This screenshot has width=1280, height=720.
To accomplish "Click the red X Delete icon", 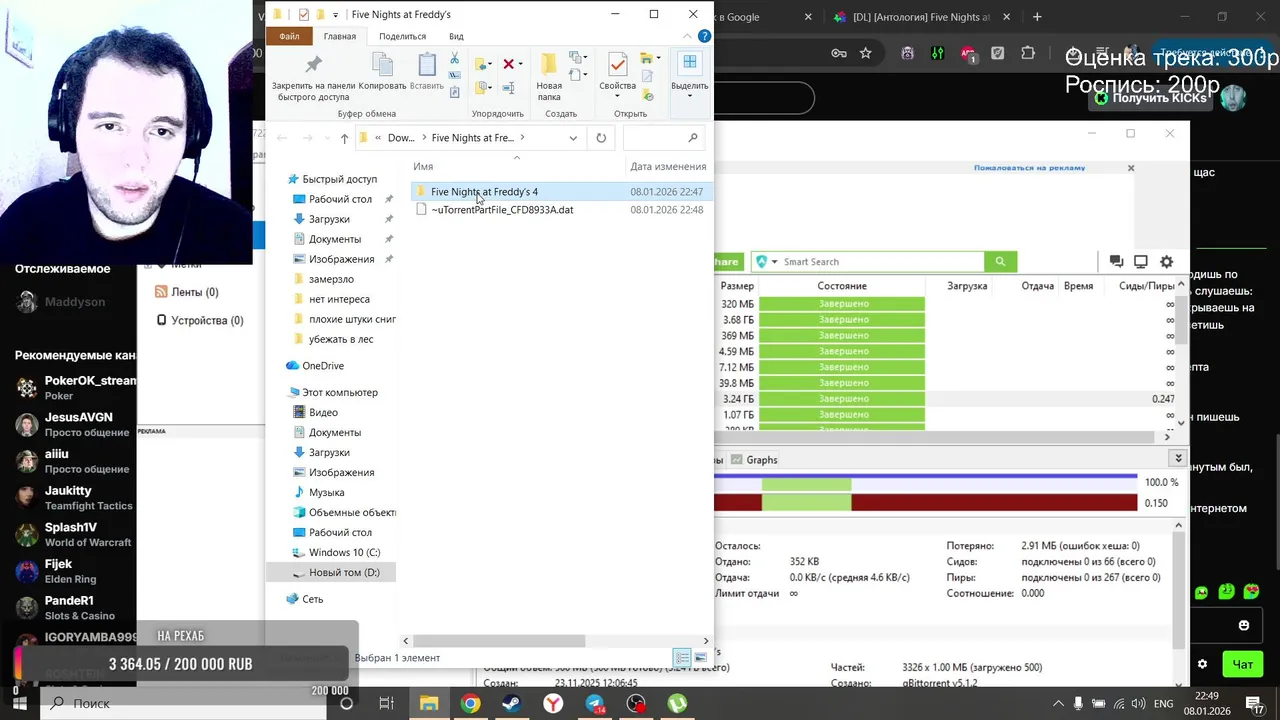I will pyautogui.click(x=508, y=64).
